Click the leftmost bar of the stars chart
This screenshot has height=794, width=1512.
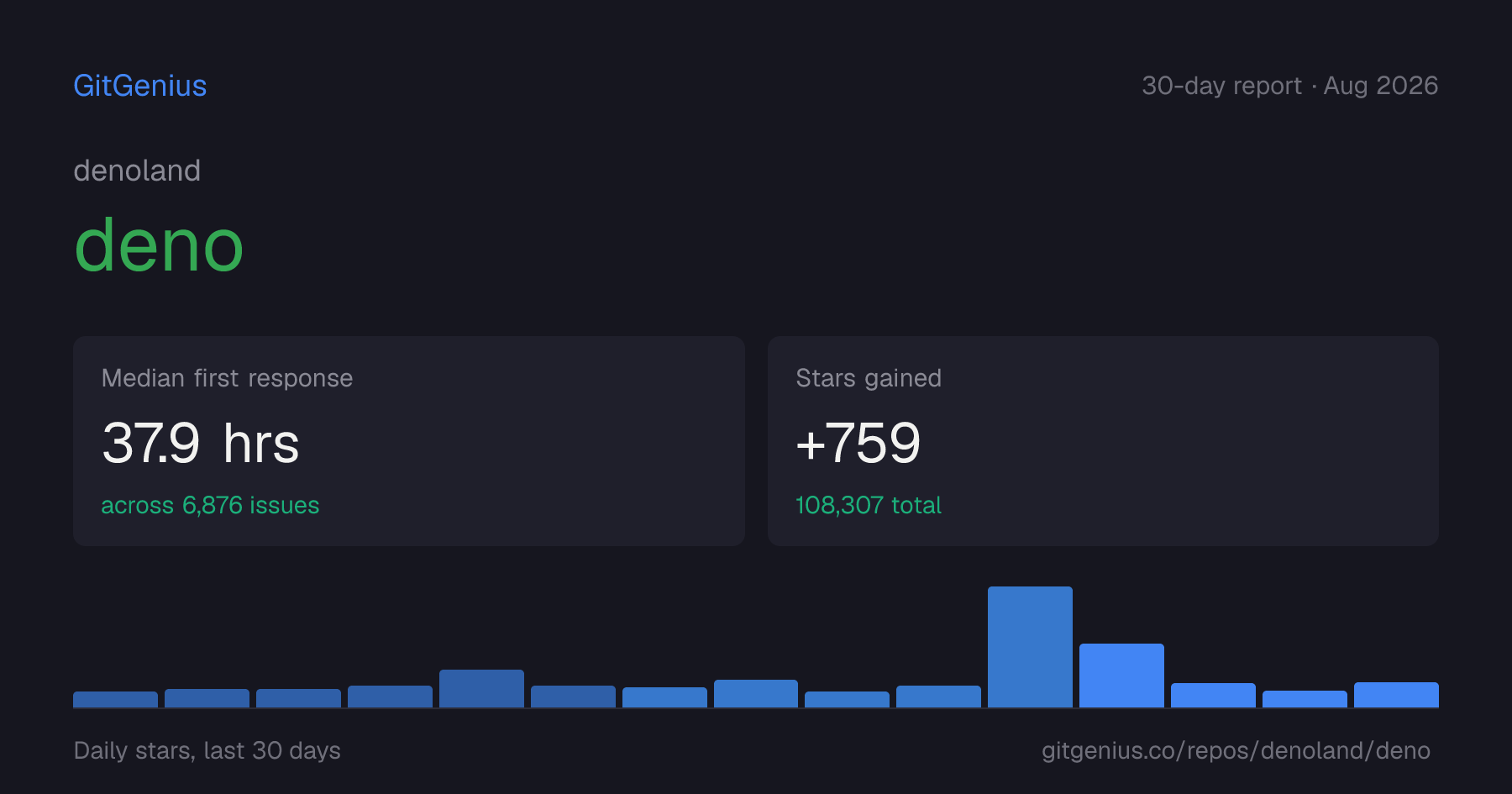tap(115, 699)
